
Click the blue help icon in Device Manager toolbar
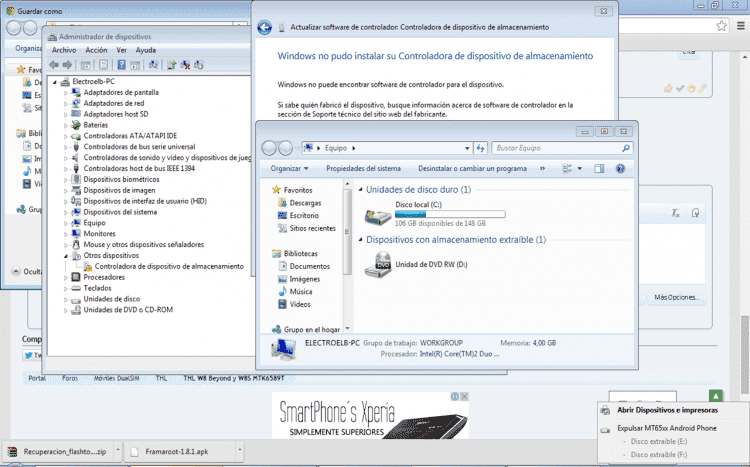click(x=121, y=65)
